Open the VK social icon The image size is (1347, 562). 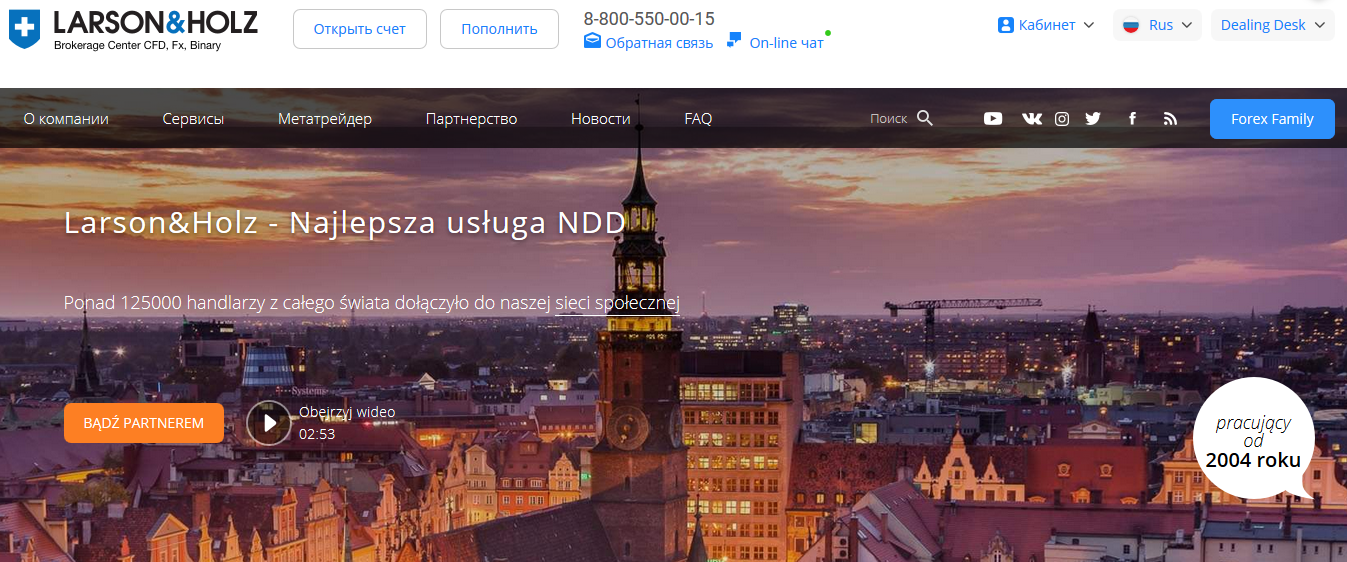coord(1032,118)
